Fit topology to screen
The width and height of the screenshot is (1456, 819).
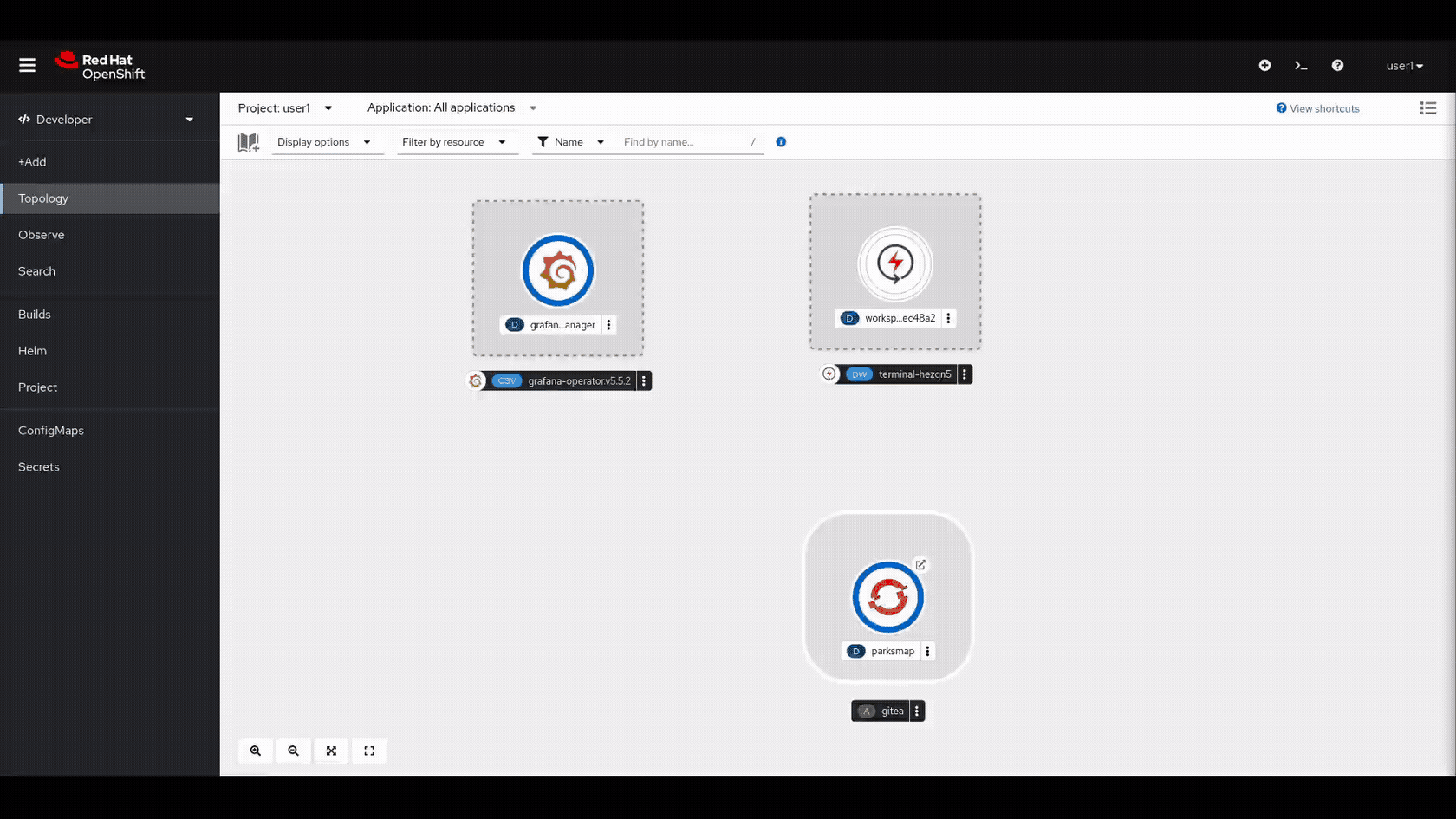click(x=331, y=751)
